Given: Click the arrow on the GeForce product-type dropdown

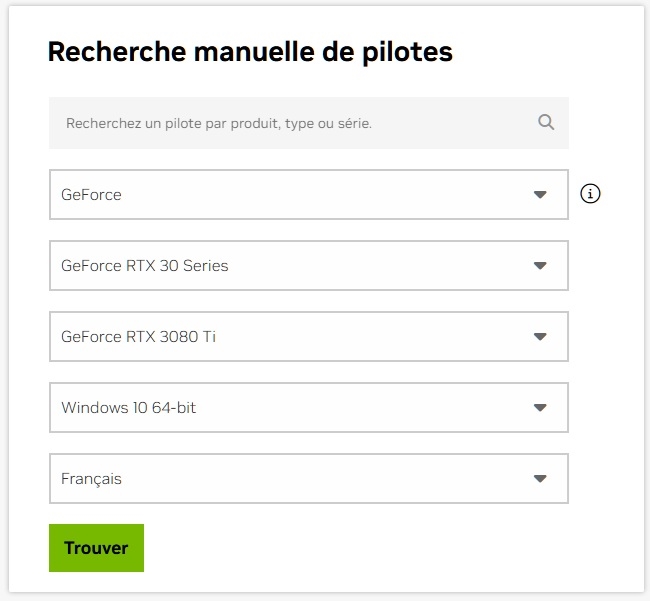Looking at the screenshot, I should [540, 194].
